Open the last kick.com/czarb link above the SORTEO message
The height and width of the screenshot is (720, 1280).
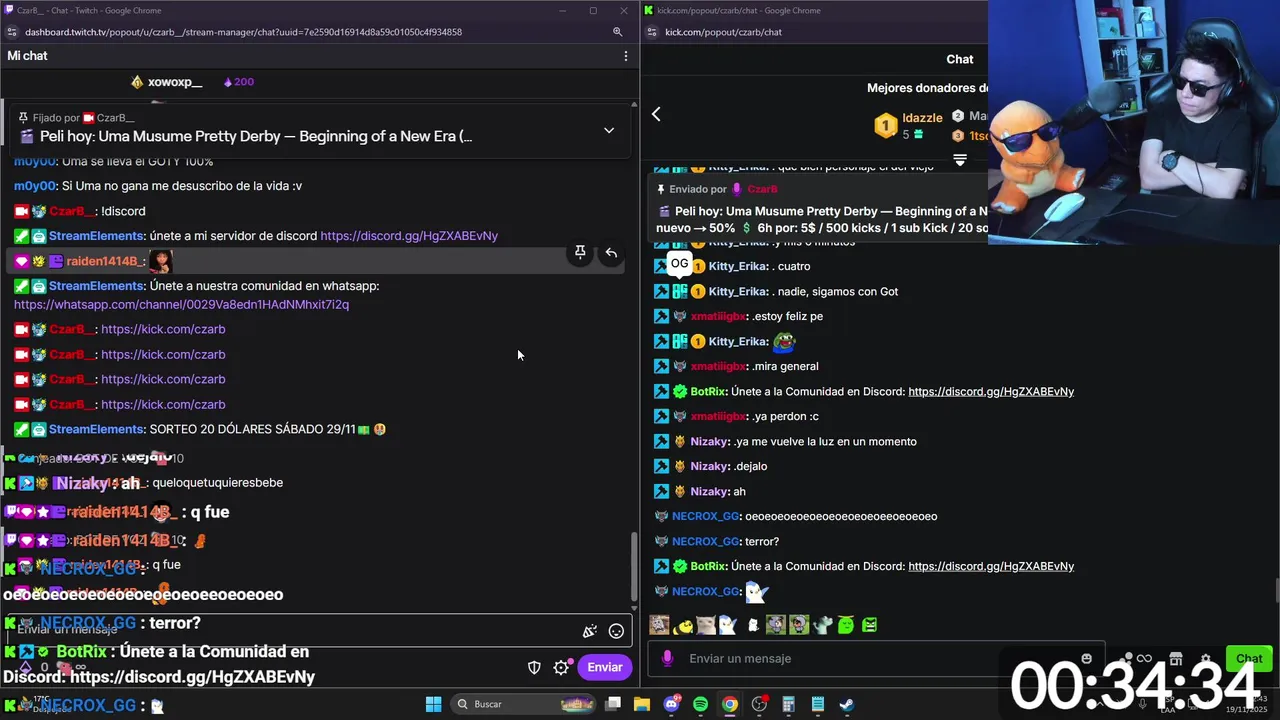tap(163, 404)
